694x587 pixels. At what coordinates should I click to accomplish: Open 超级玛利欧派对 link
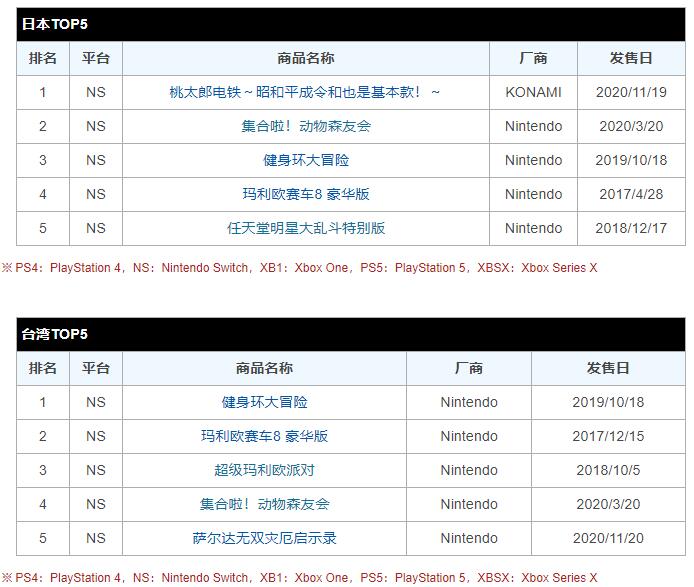point(264,470)
